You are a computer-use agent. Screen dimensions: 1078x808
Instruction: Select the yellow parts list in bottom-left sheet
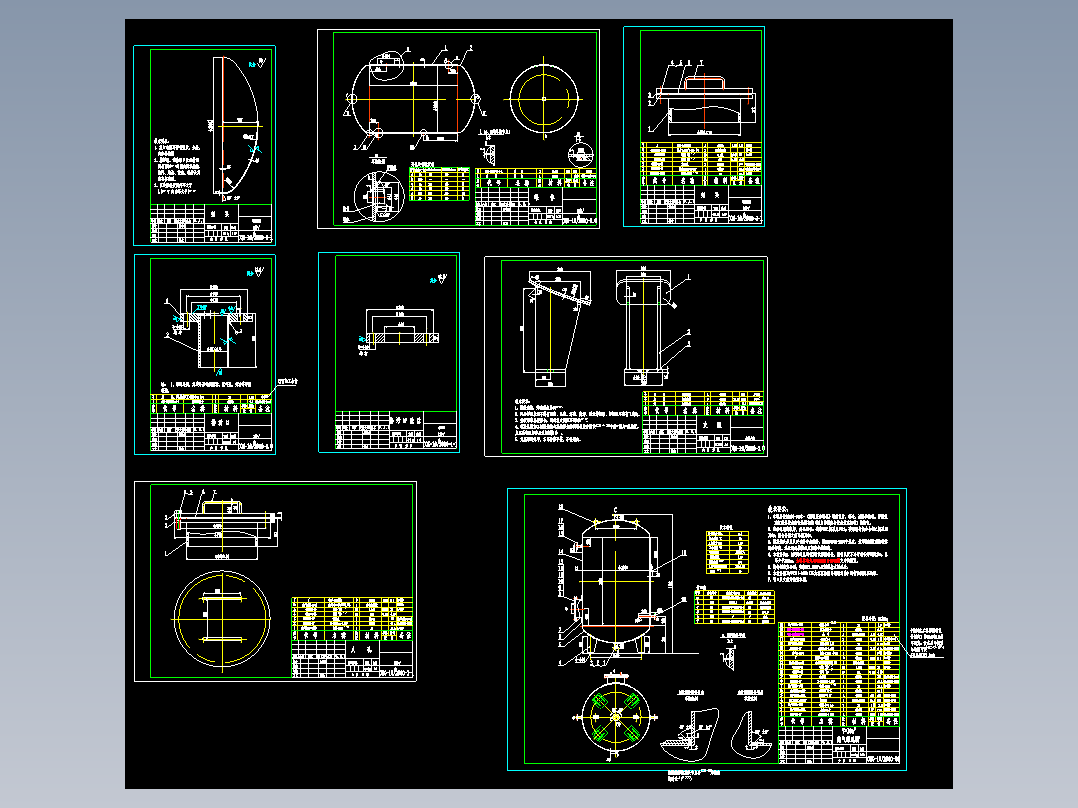[352, 619]
